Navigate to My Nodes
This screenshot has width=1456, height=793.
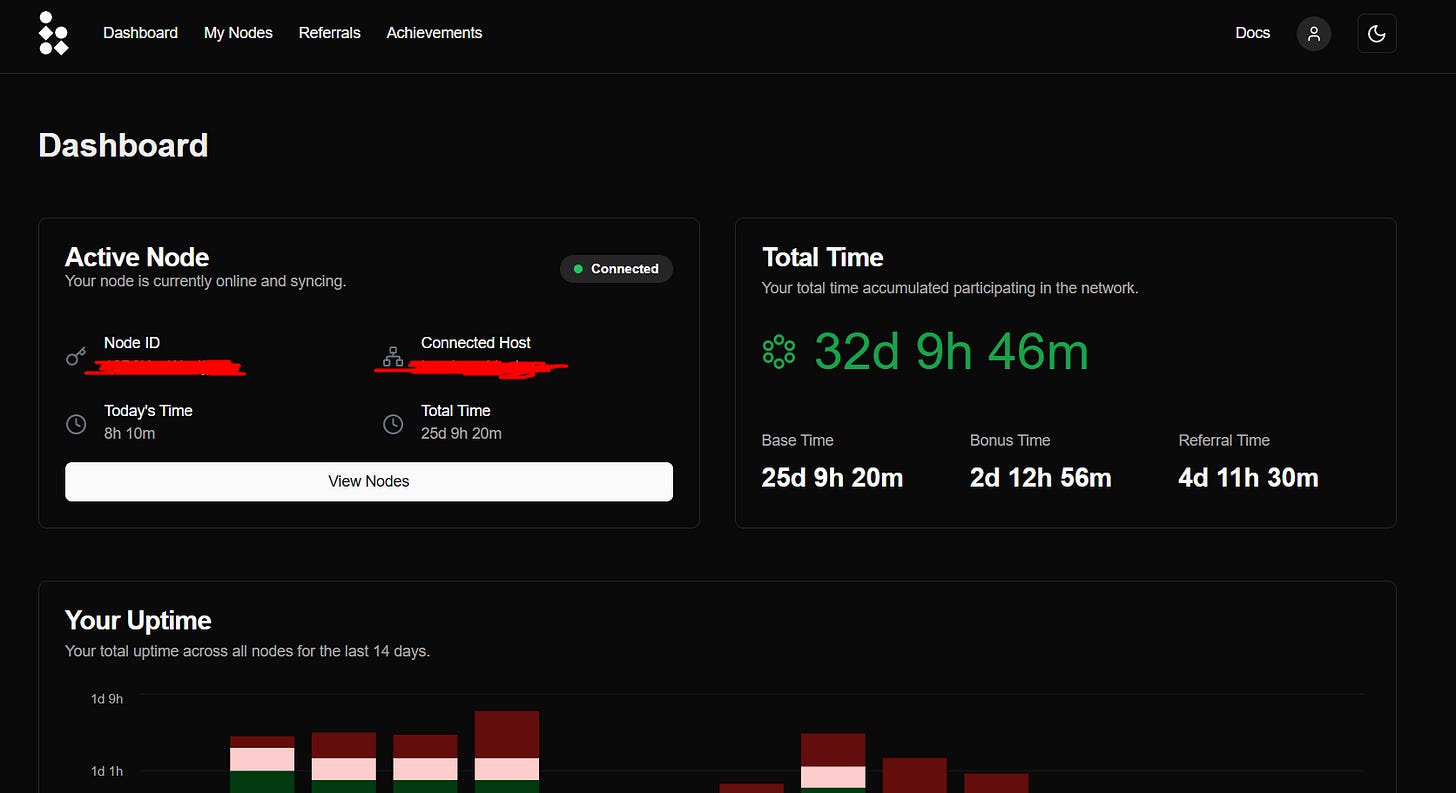point(238,32)
